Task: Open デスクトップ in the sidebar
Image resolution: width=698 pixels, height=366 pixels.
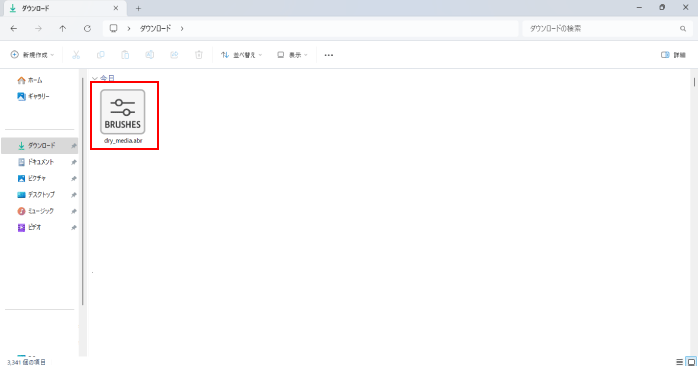Action: pyautogui.click(x=36, y=195)
